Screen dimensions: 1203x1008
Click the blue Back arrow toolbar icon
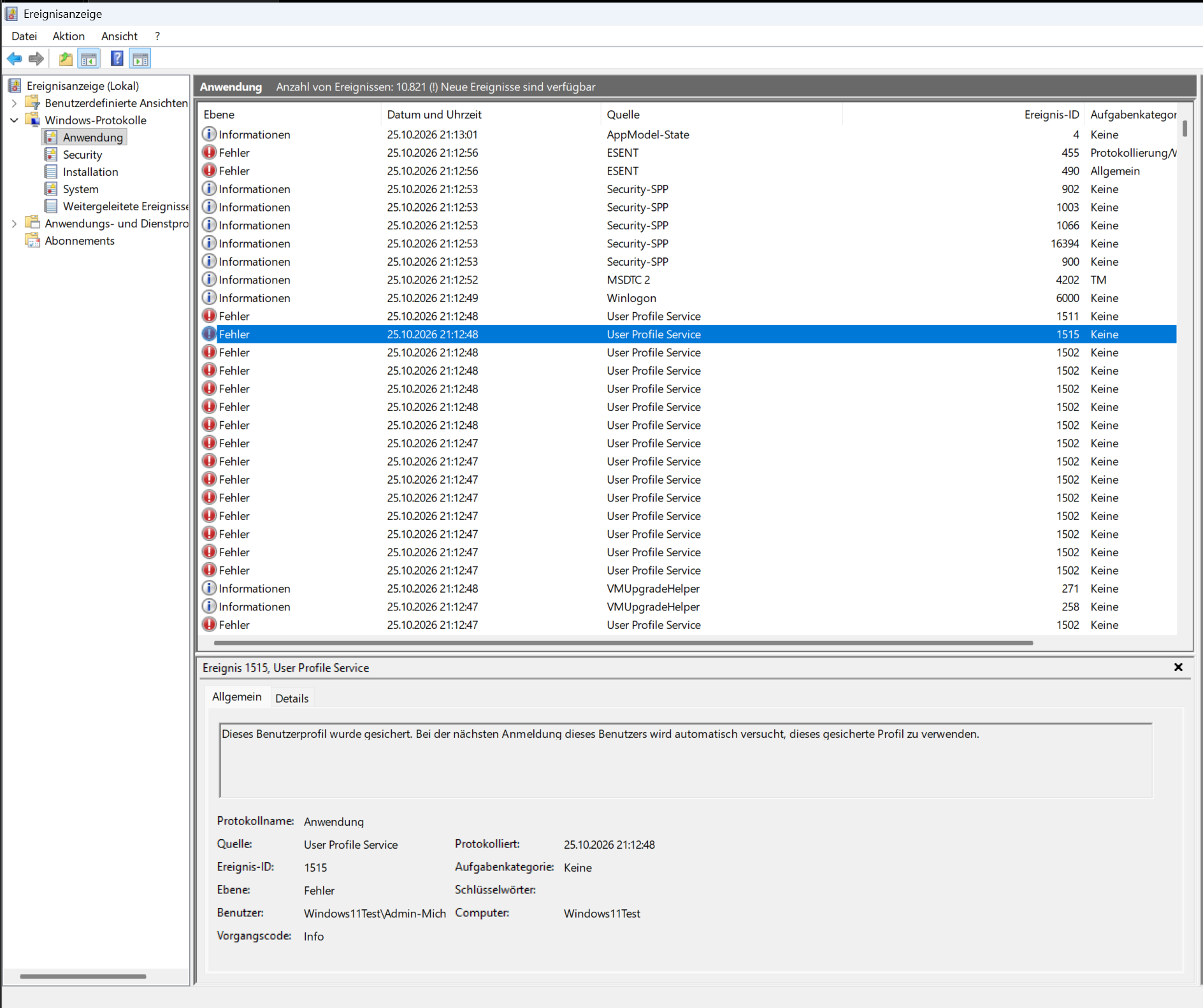[x=14, y=59]
